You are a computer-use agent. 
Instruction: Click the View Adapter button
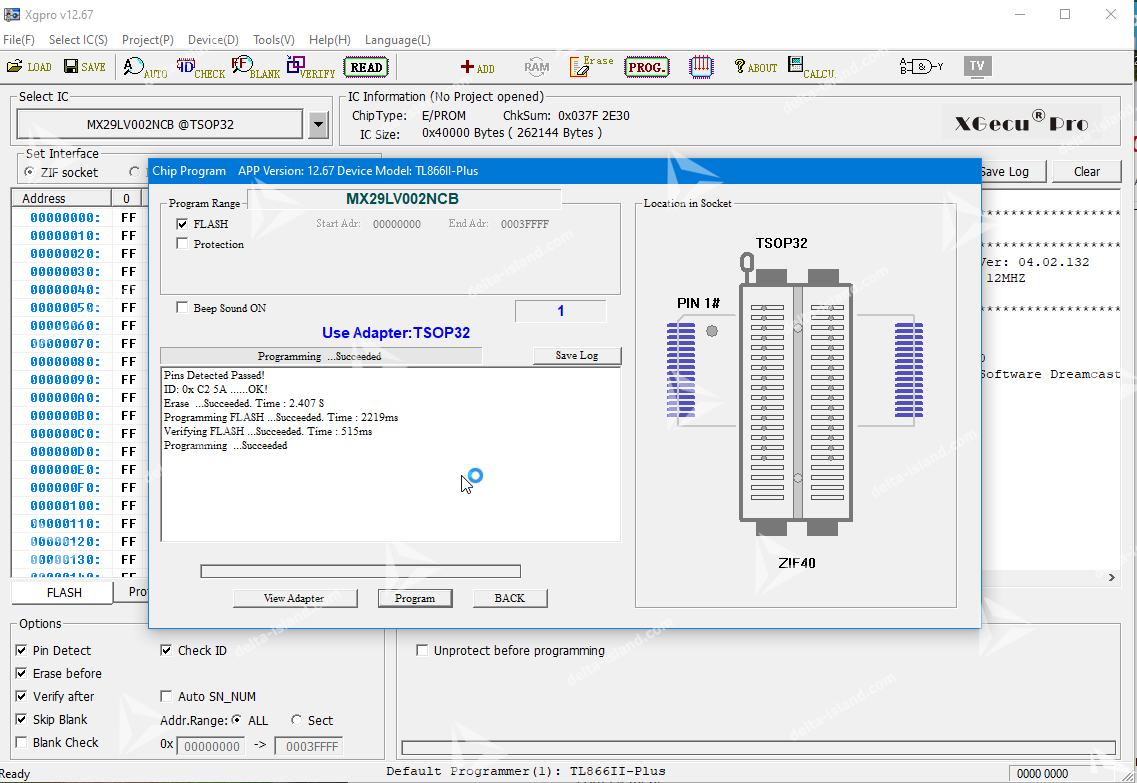[294, 598]
